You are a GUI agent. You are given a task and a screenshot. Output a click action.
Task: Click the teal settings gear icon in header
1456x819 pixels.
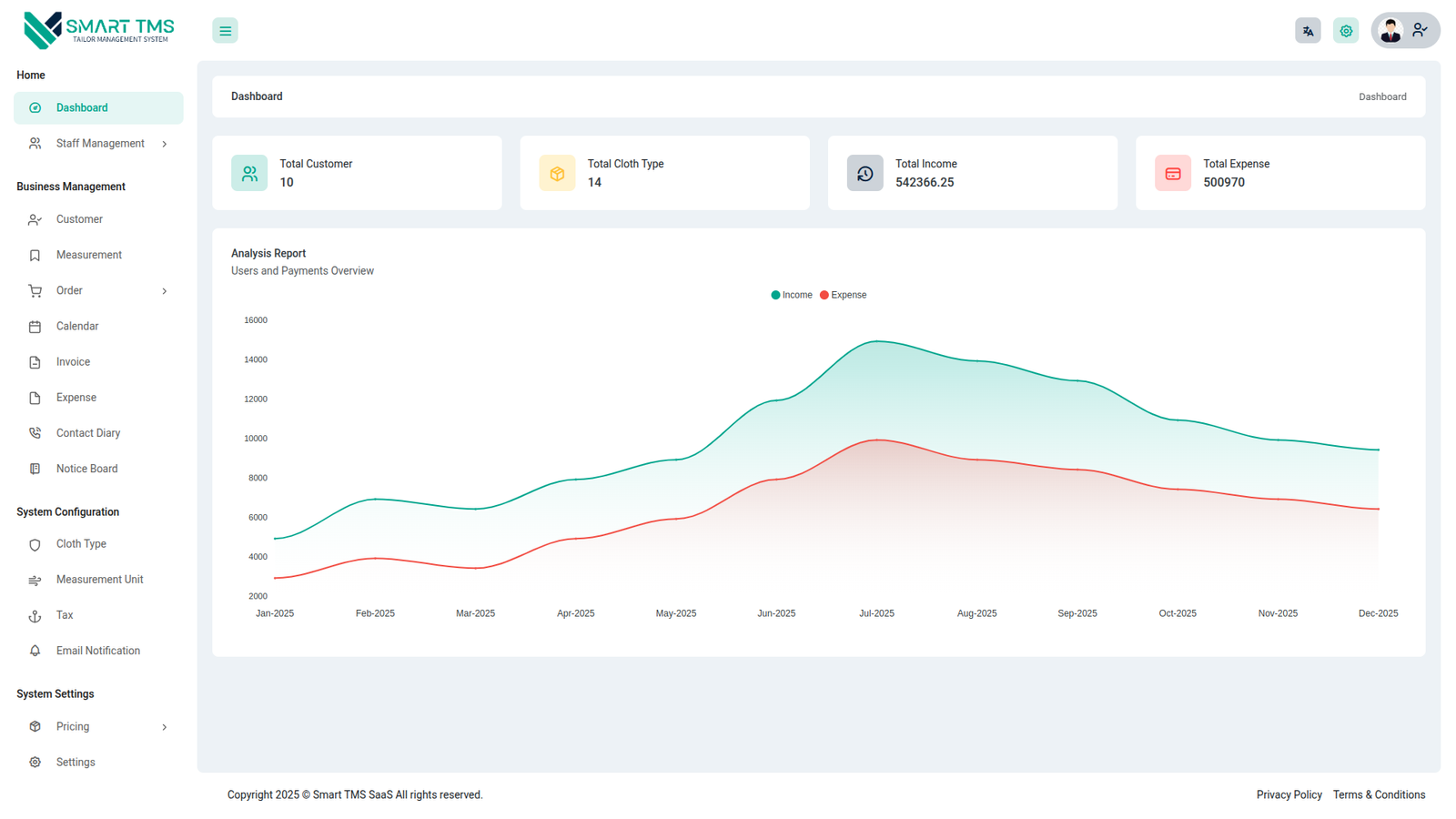[x=1346, y=31]
